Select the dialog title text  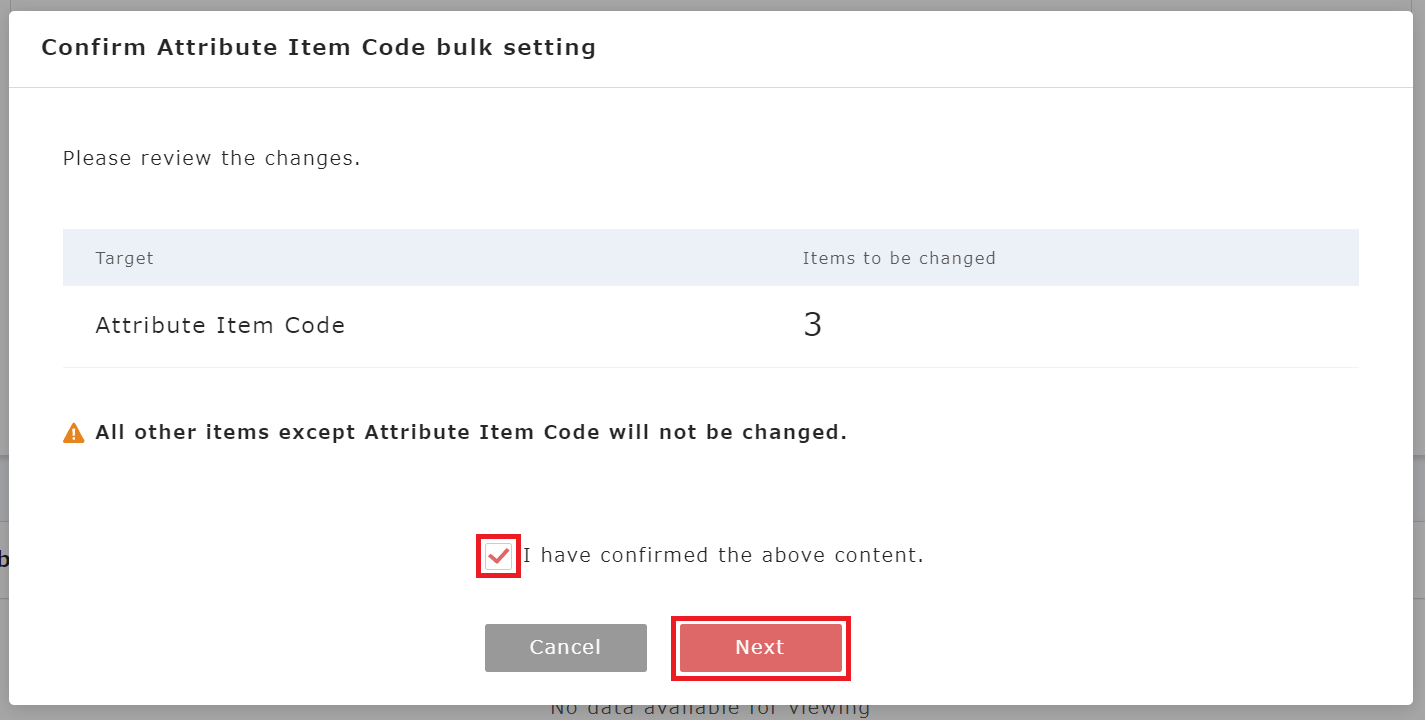click(x=318, y=47)
